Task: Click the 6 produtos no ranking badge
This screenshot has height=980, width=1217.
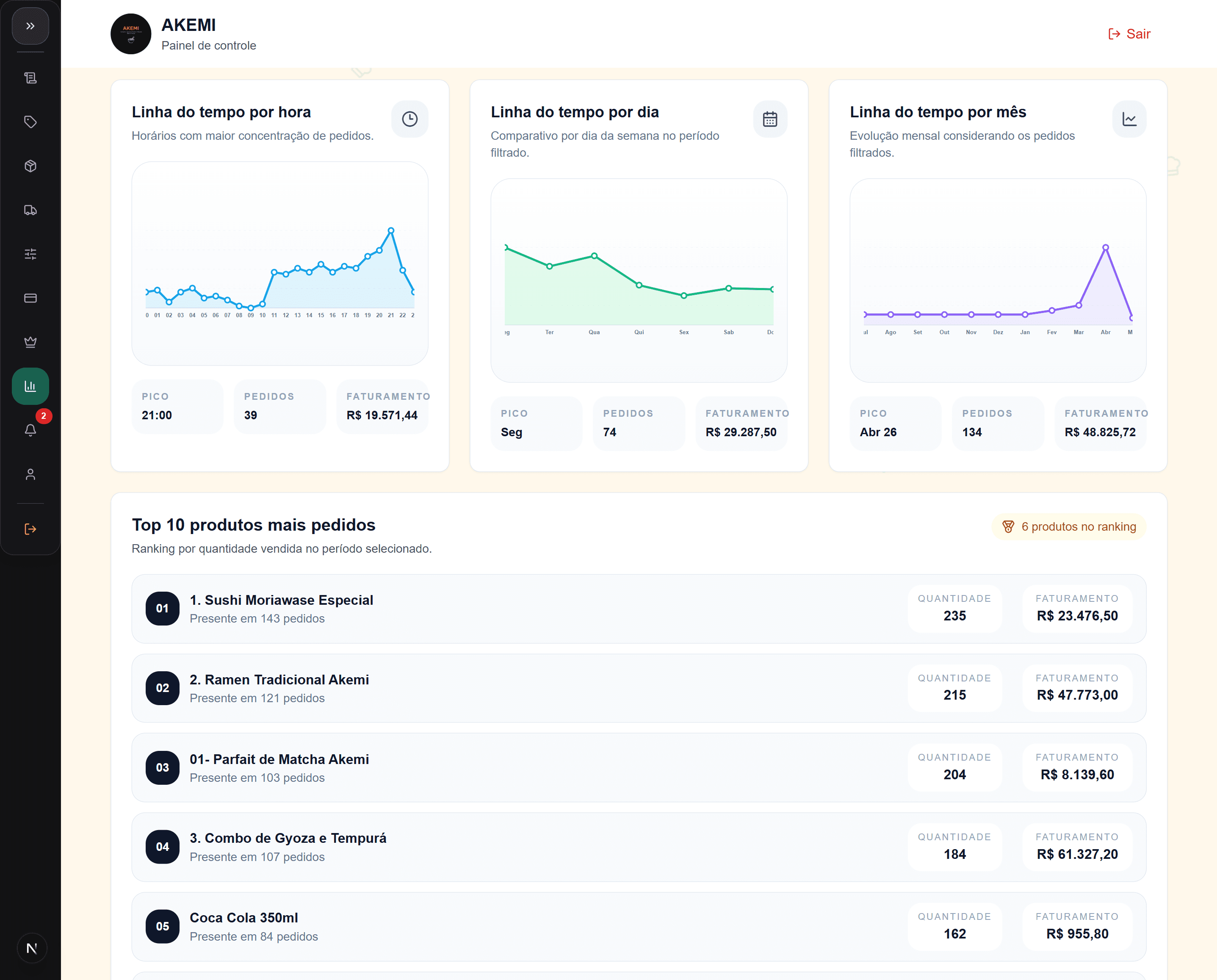Action: pyautogui.click(x=1069, y=527)
